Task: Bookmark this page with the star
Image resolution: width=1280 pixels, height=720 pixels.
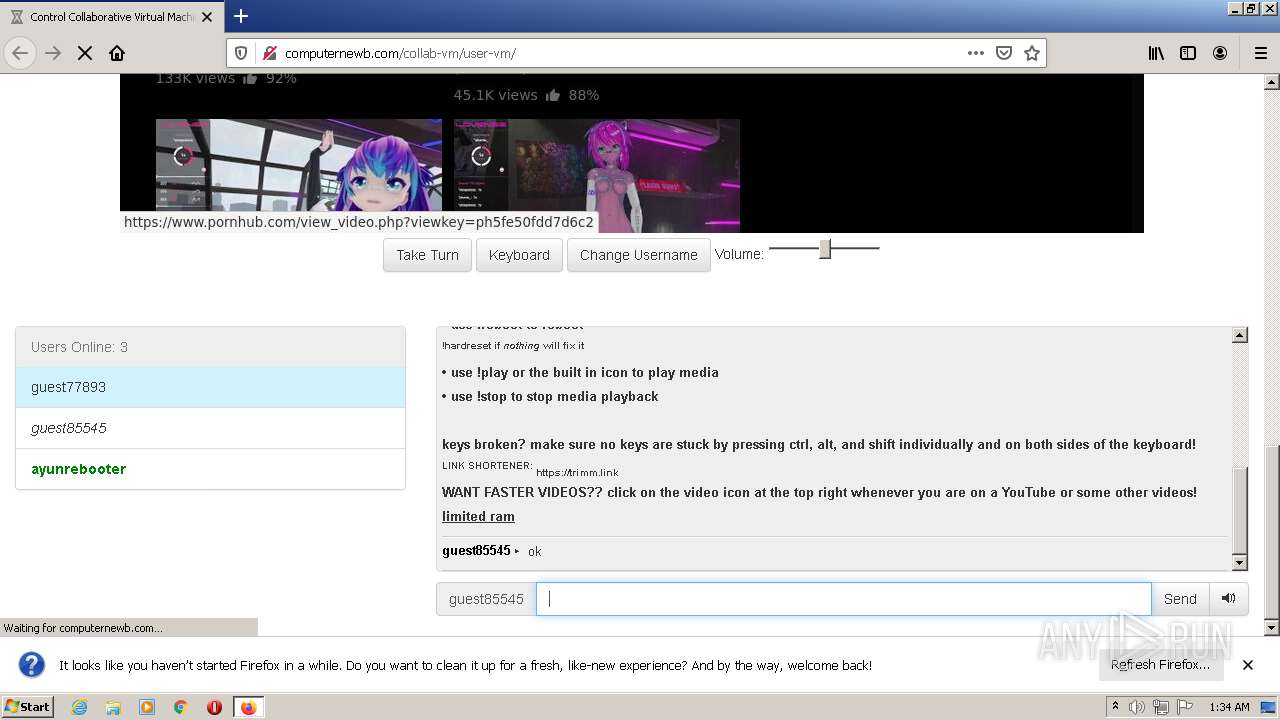Action: [1032, 53]
